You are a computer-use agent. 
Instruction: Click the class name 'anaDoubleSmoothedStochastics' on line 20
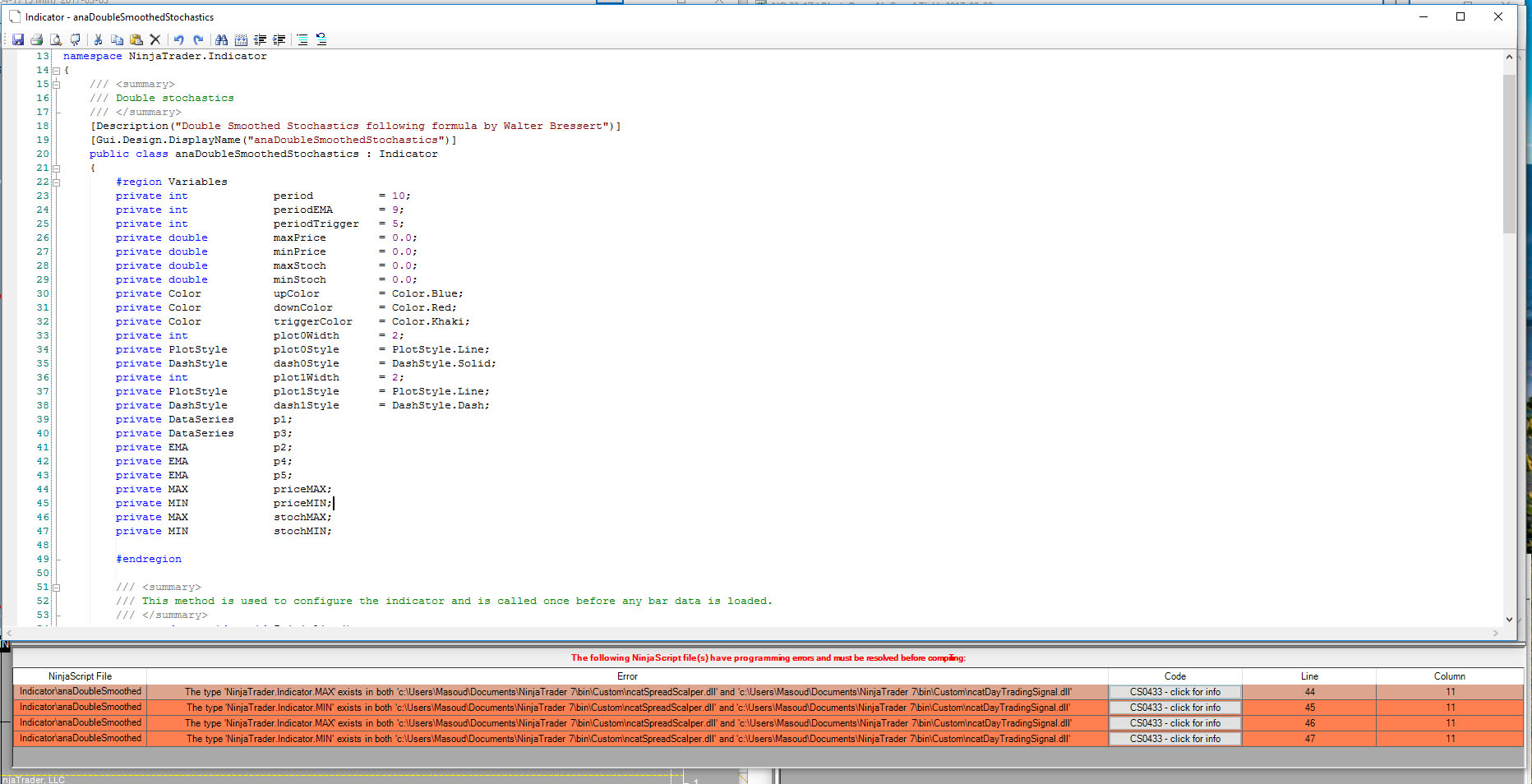pyautogui.click(x=267, y=154)
